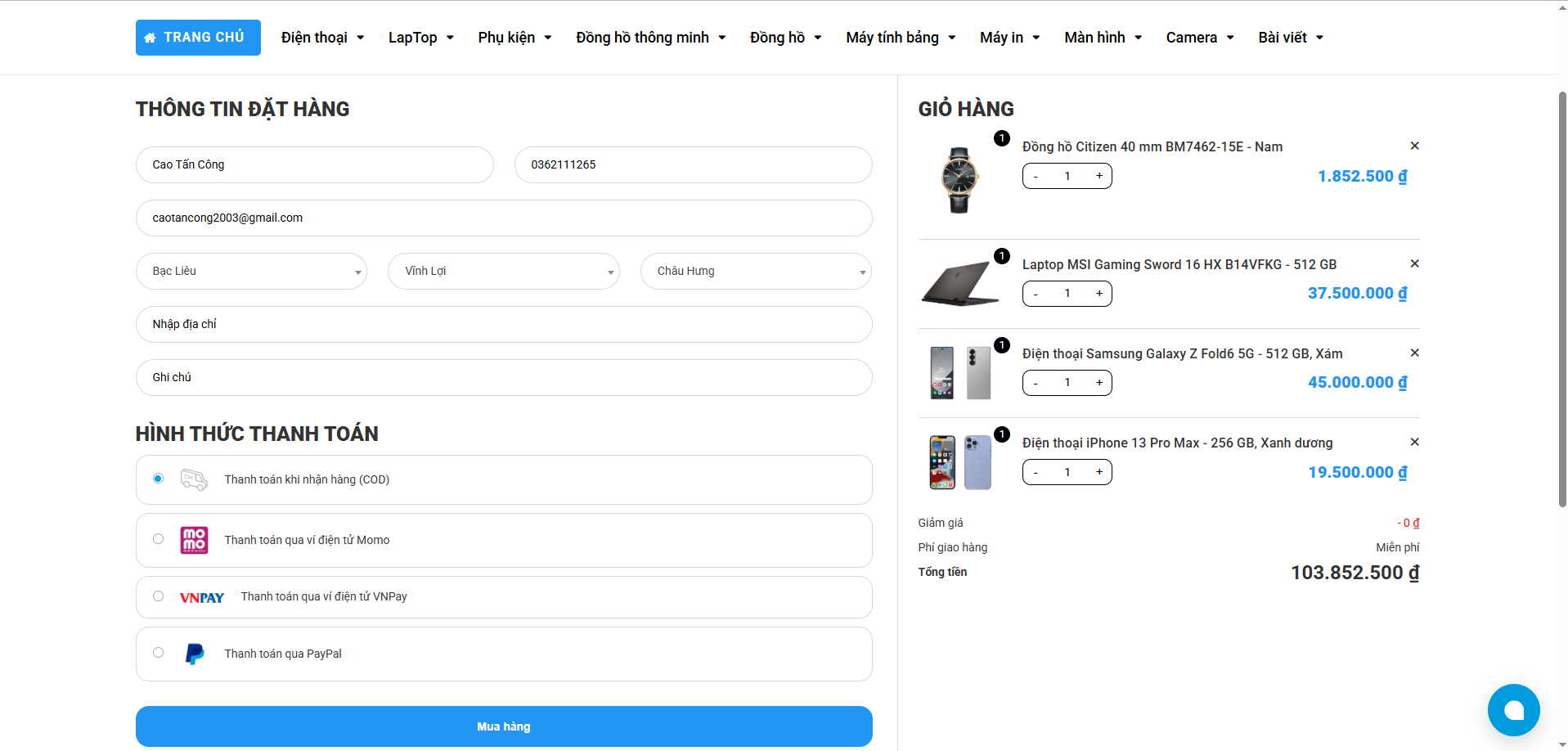The height and width of the screenshot is (751, 1568).
Task: Decrease MSI laptop quantity with minus
Action: coord(1036,294)
